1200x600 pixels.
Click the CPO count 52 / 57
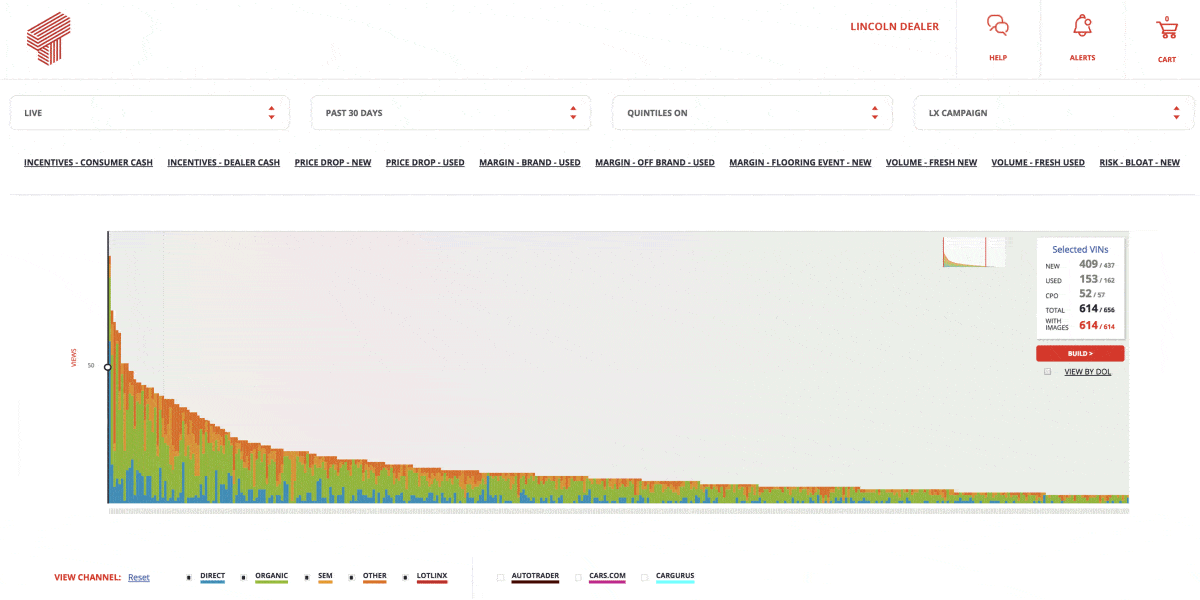click(x=1092, y=294)
